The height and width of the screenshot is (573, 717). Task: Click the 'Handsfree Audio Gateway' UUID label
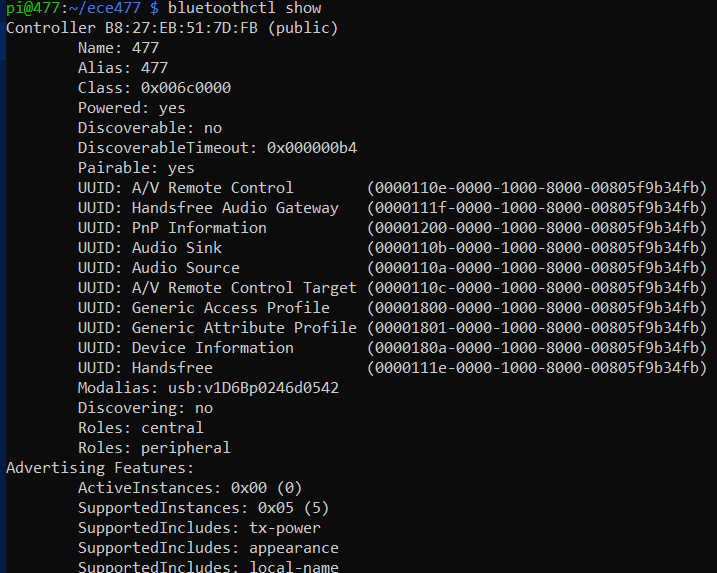(x=235, y=208)
